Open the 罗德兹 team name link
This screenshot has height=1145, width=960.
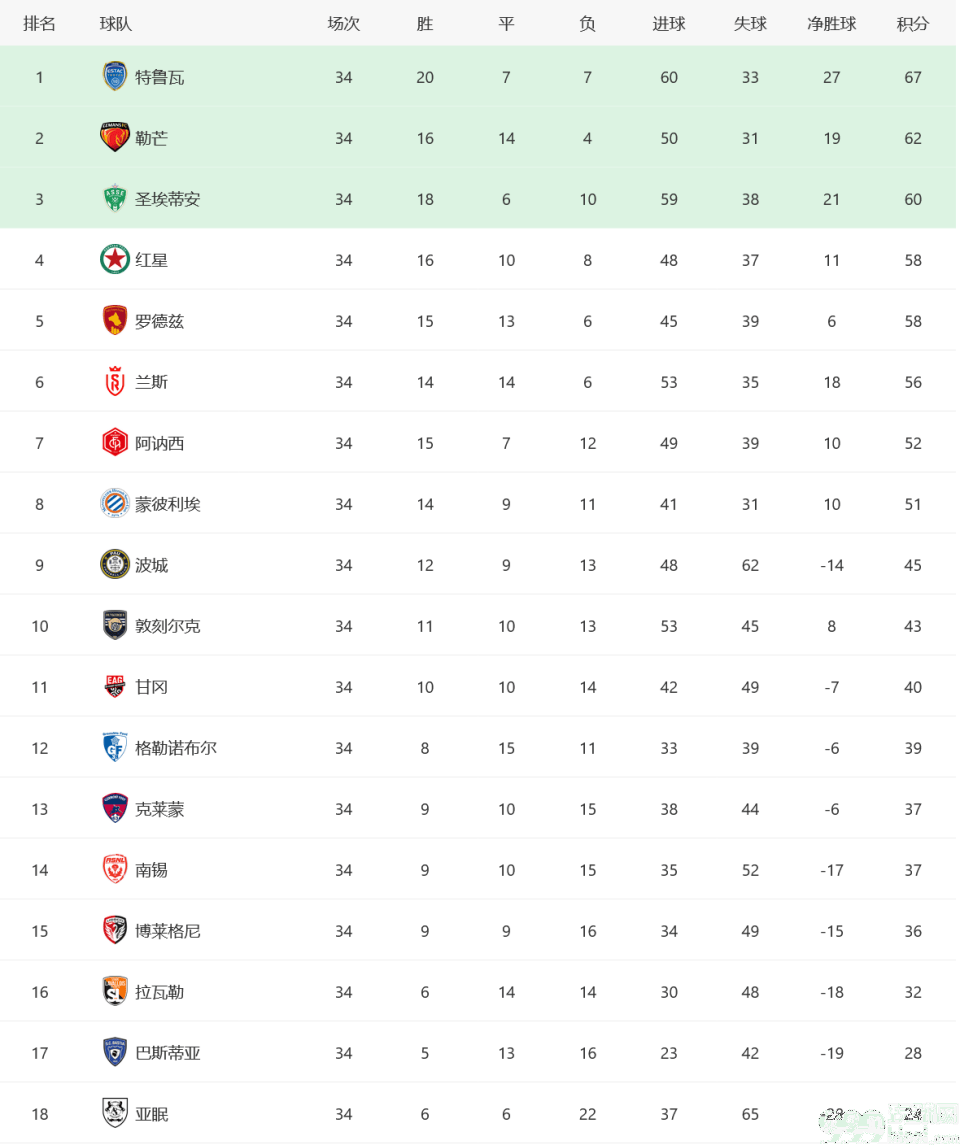click(x=159, y=321)
